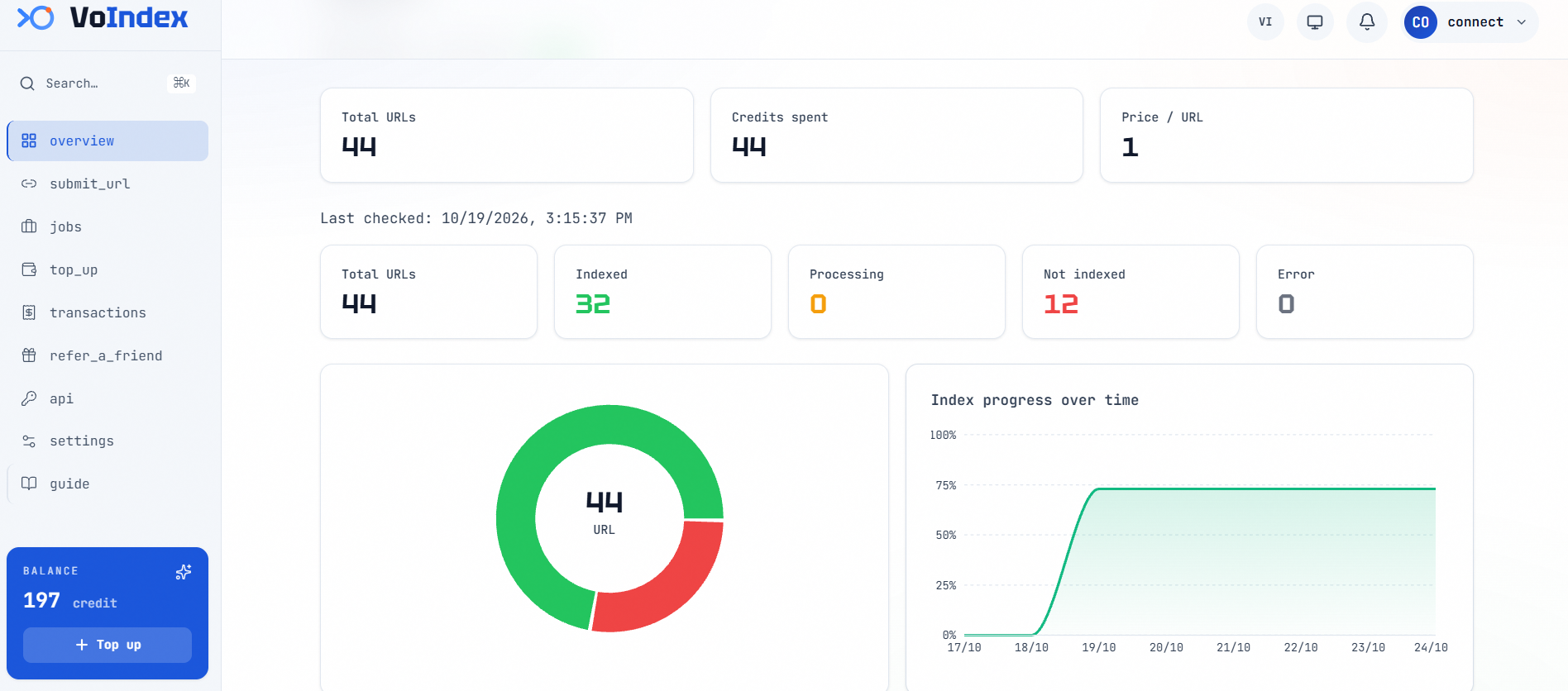
Task: Click the top_up wallet icon
Action: [x=29, y=269]
